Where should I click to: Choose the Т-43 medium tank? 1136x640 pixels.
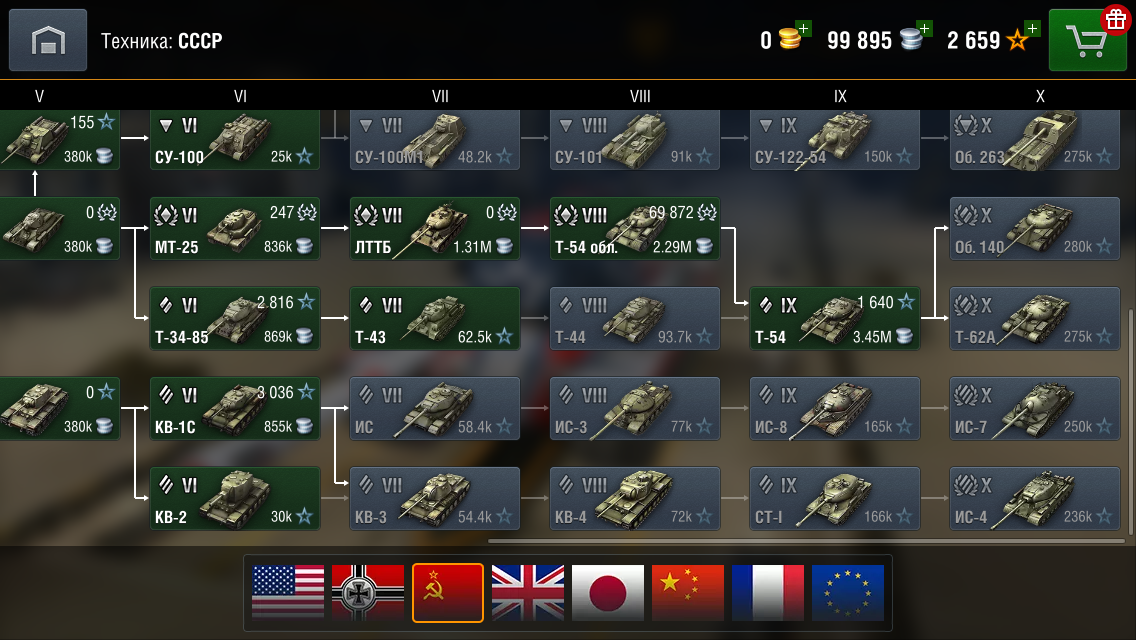tap(435, 318)
